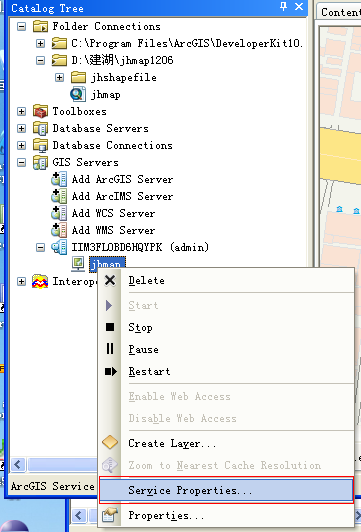Collapse the D:\建湖\jhmap1206 folder connection

pyautogui.click(x=40, y=60)
